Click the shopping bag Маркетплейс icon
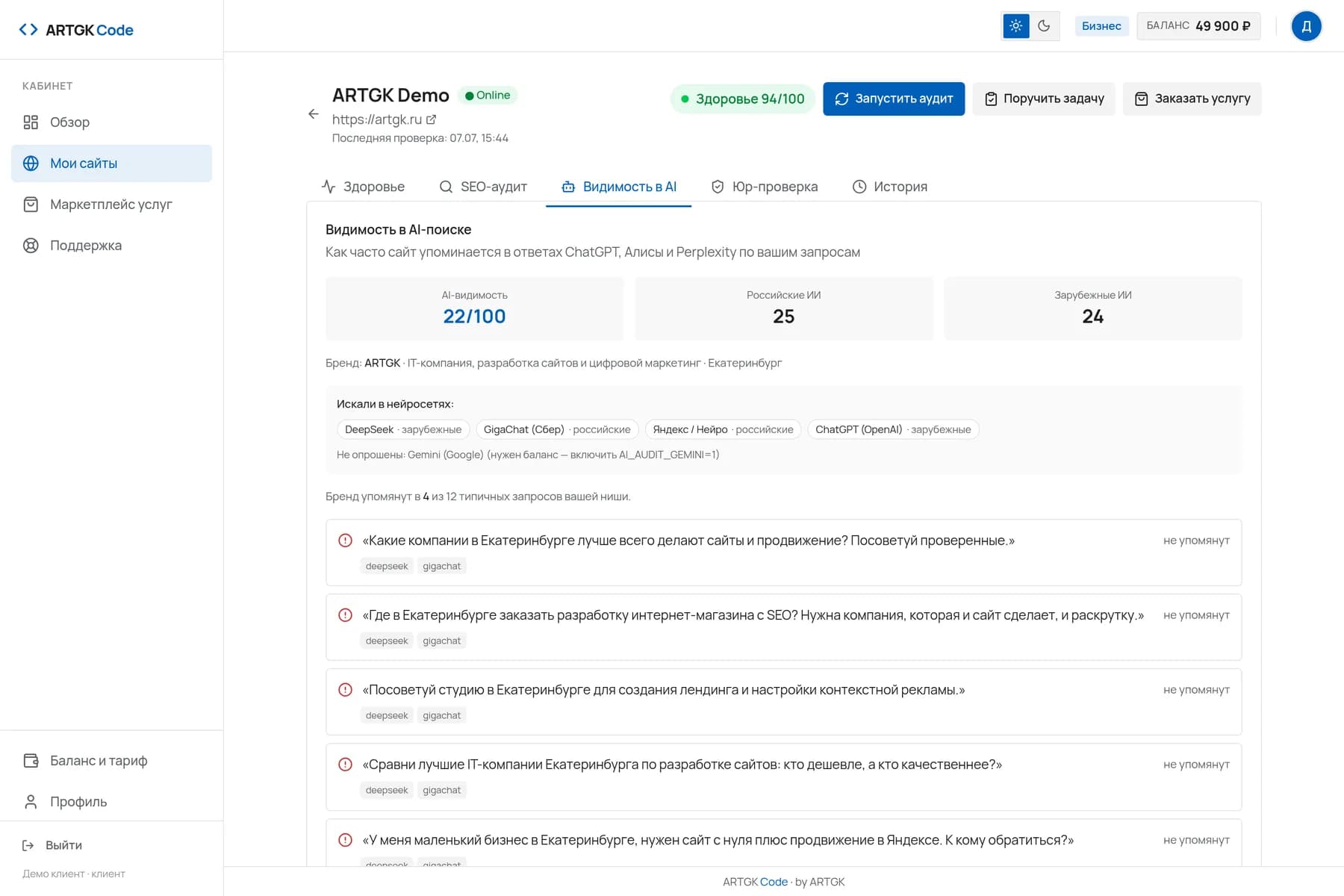This screenshot has width=1344, height=896. [31, 205]
